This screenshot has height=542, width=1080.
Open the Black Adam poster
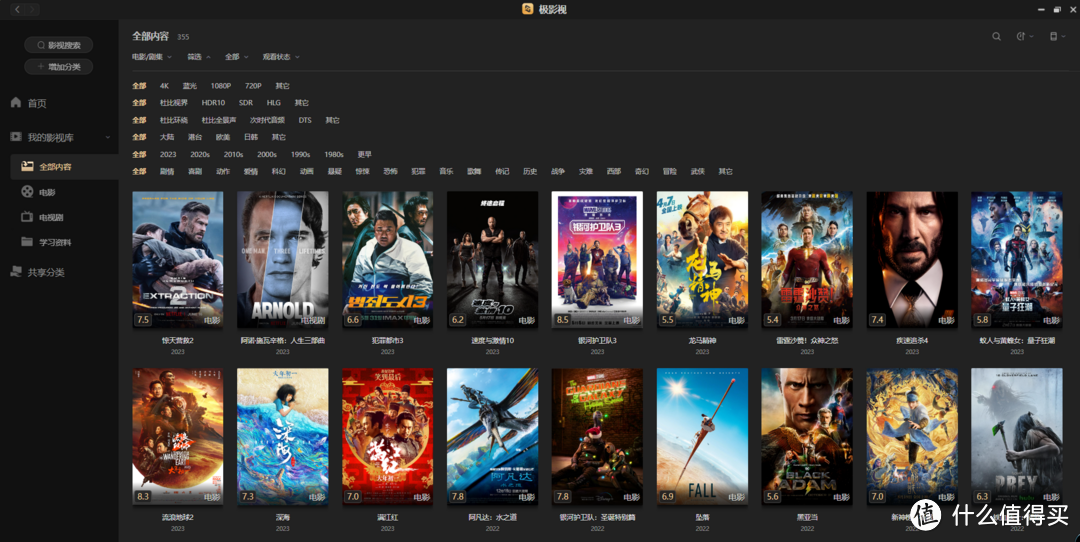(x=807, y=437)
